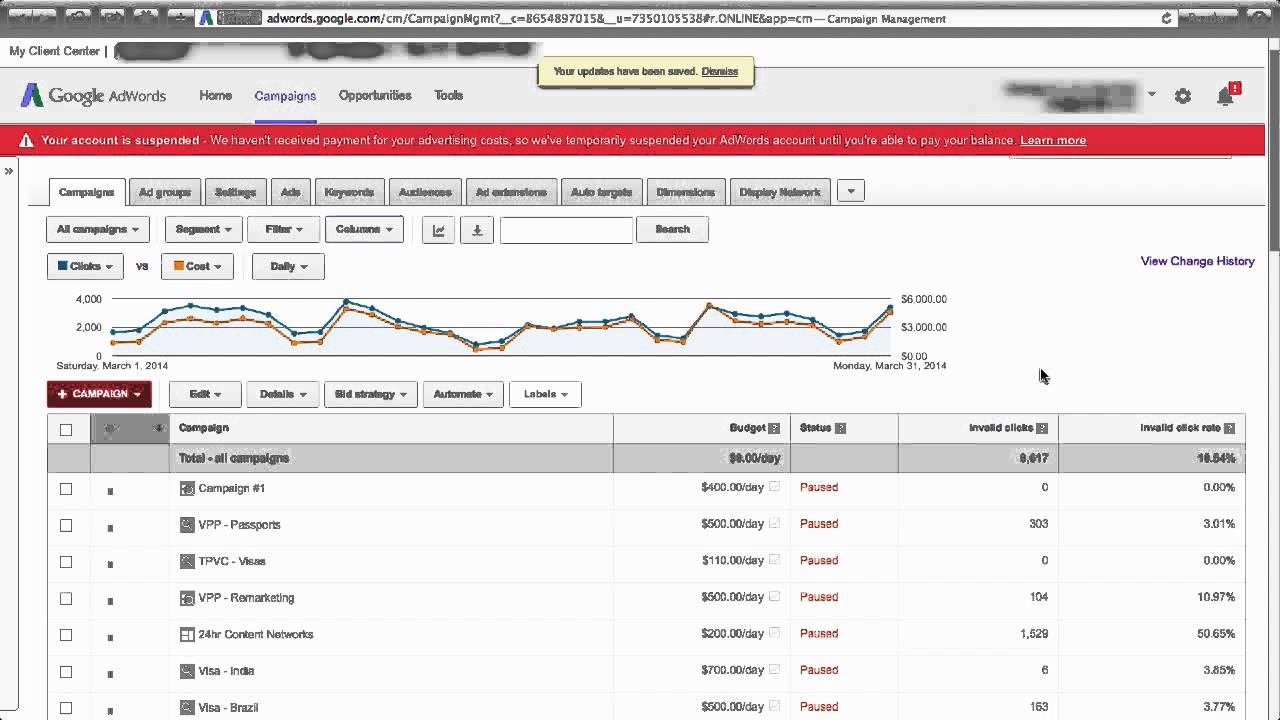Follow the Learn more link in banner
This screenshot has height=720, width=1280.
1053,141
